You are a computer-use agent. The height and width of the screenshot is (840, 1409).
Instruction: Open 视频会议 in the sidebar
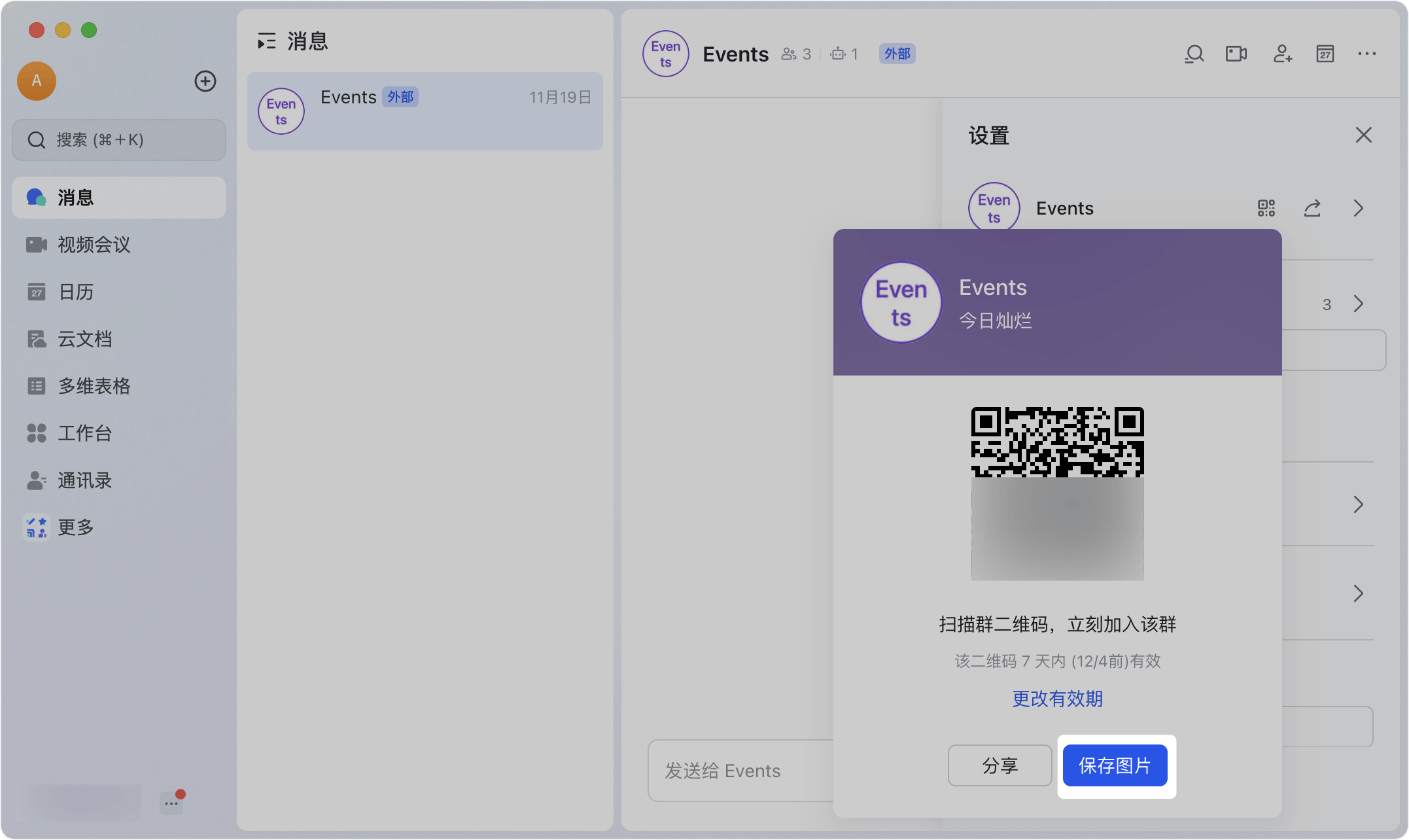pyautogui.click(x=119, y=245)
